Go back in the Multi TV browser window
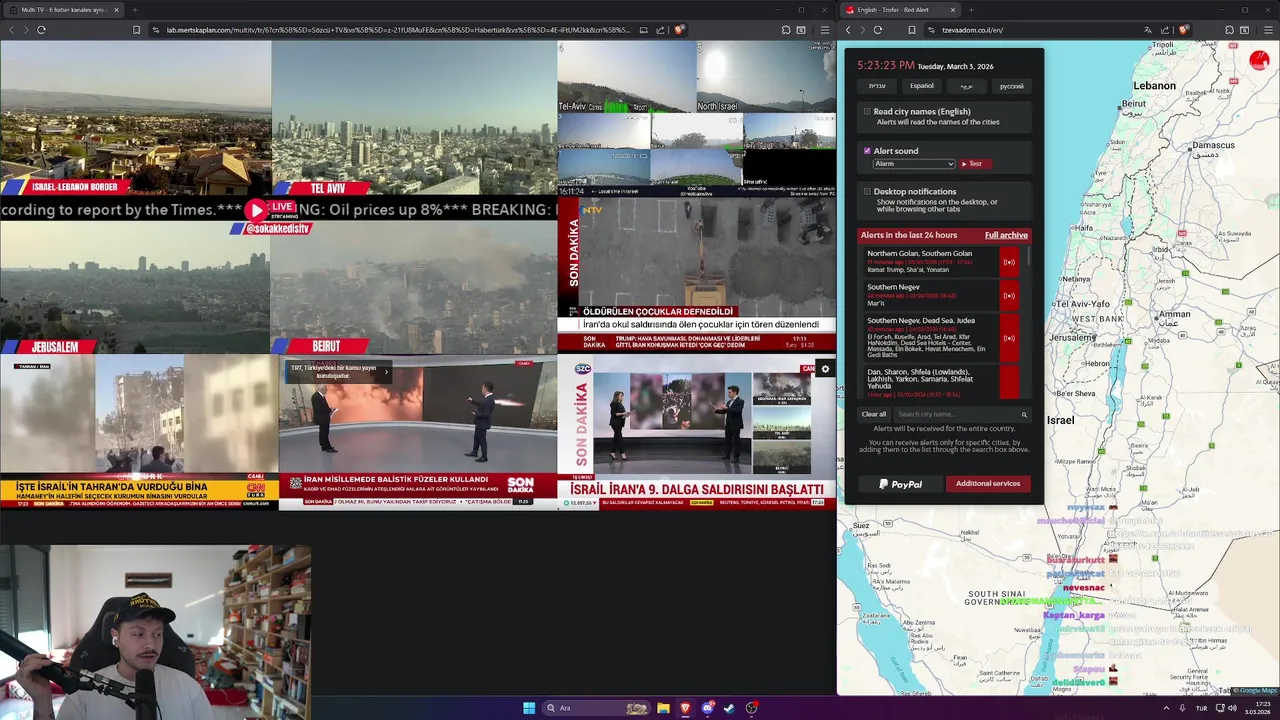 [x=11, y=30]
